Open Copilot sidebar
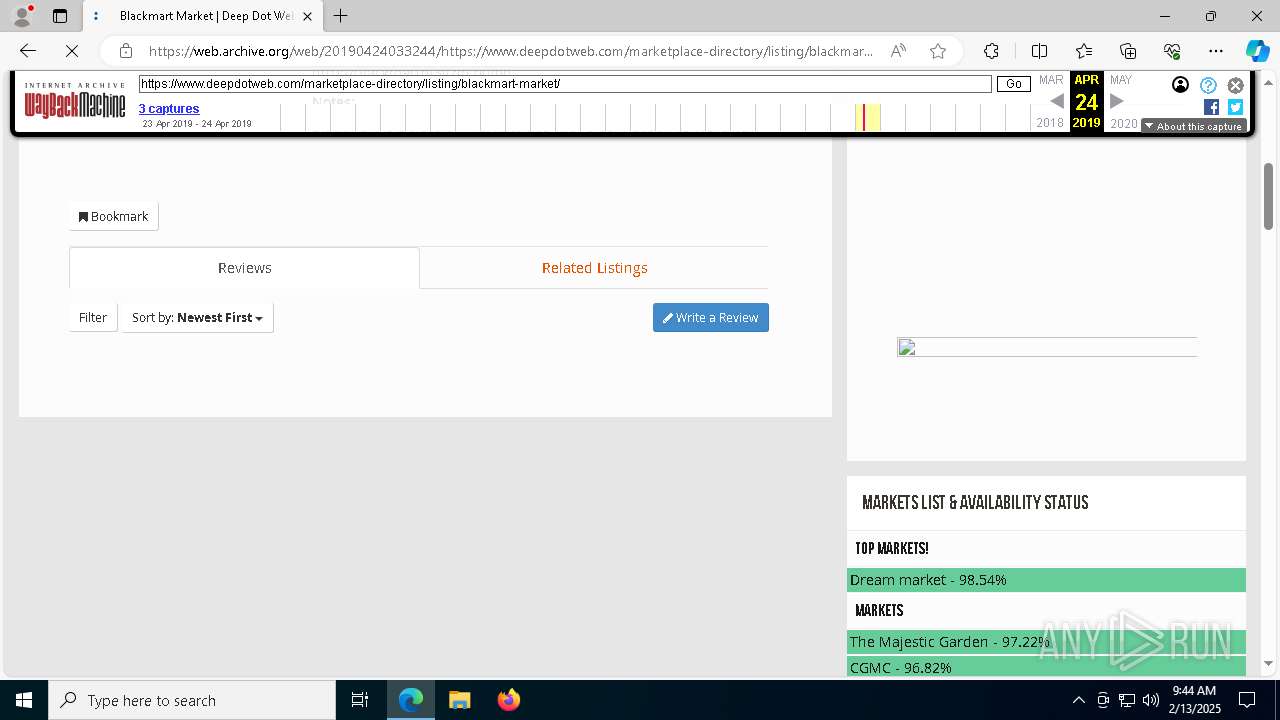Viewport: 1280px width, 720px height. point(1257,51)
